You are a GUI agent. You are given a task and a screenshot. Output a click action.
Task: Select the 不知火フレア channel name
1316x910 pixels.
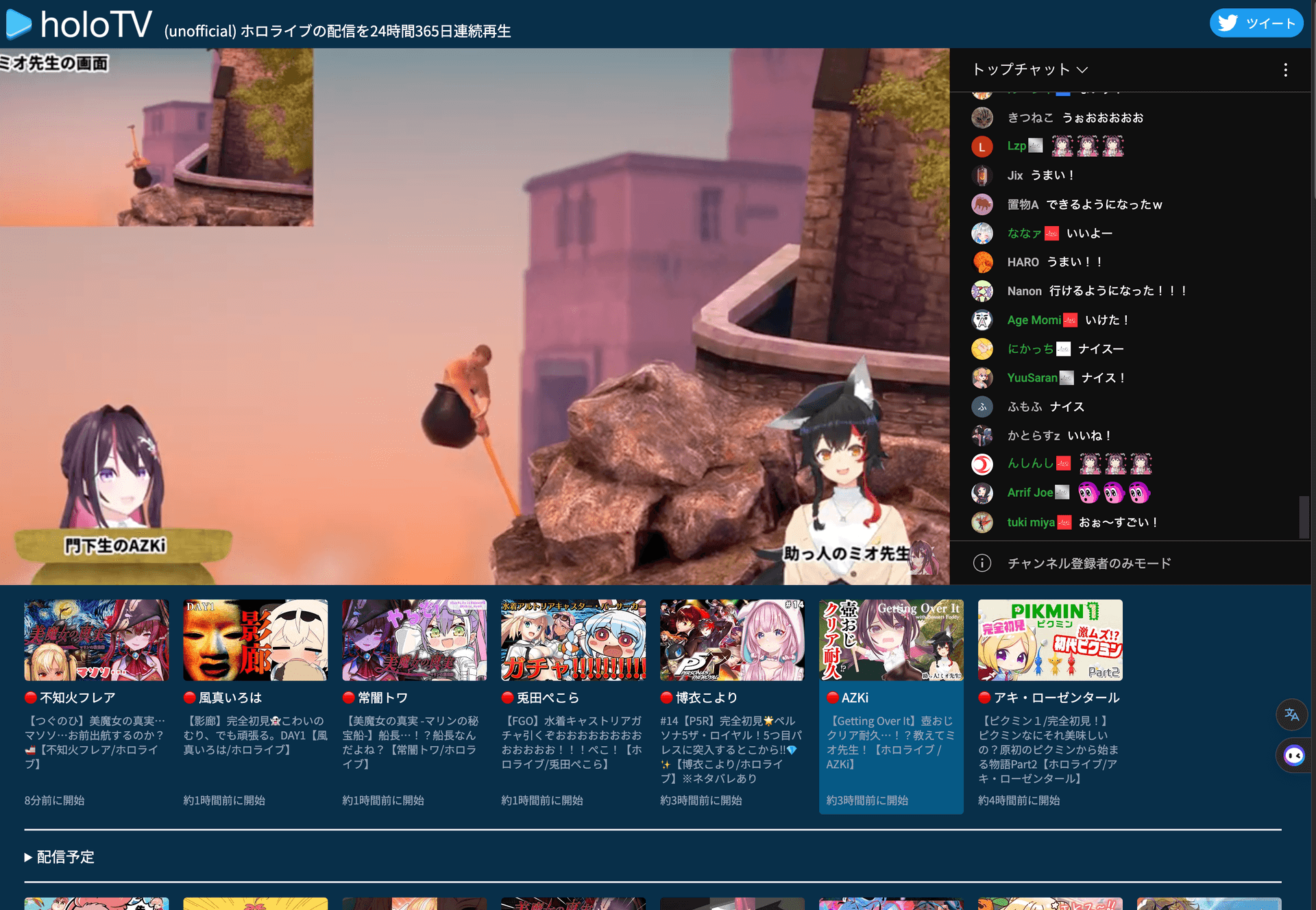click(x=77, y=698)
